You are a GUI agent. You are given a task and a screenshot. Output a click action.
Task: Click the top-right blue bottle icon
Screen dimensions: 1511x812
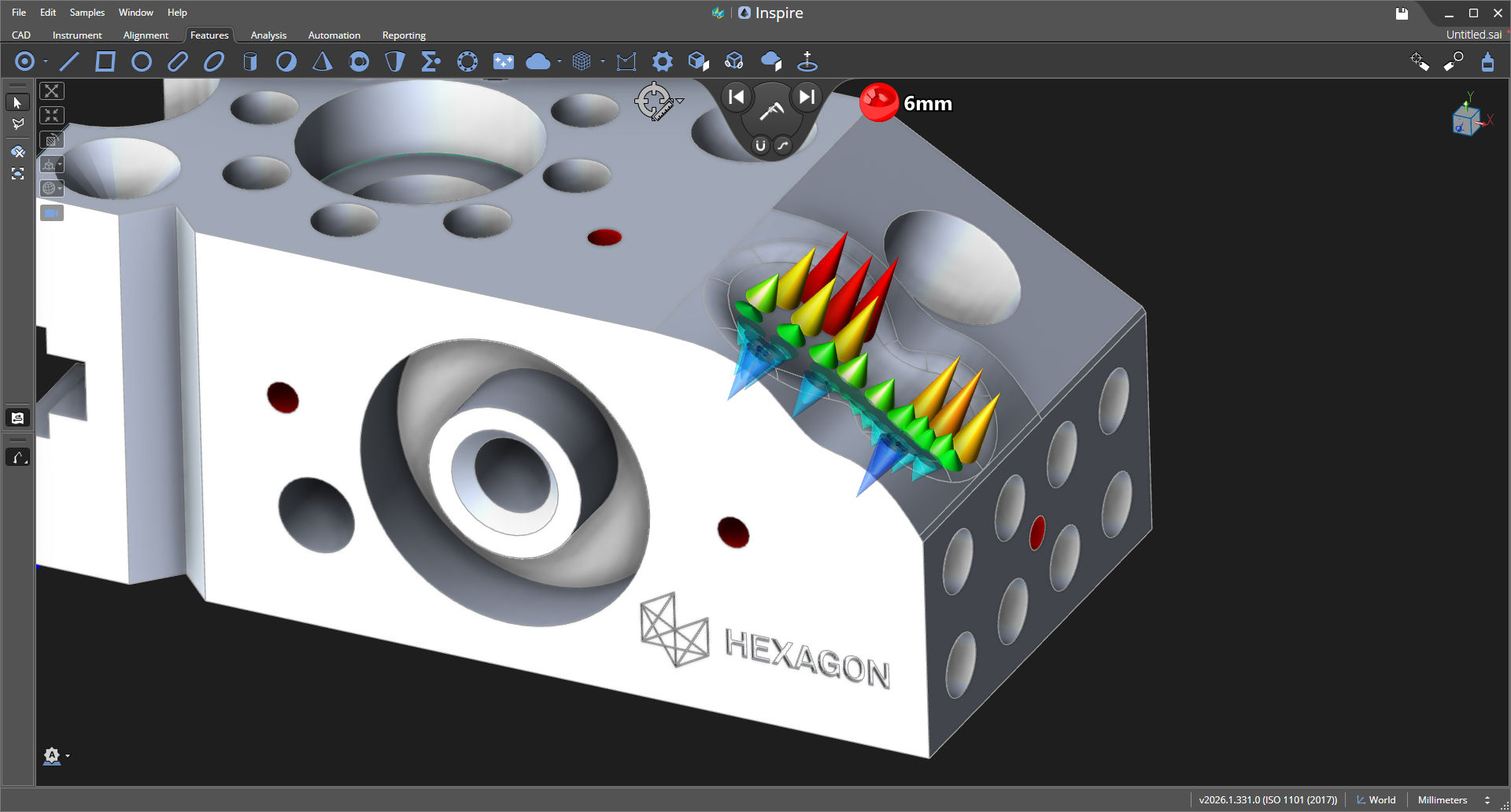pyautogui.click(x=1487, y=61)
